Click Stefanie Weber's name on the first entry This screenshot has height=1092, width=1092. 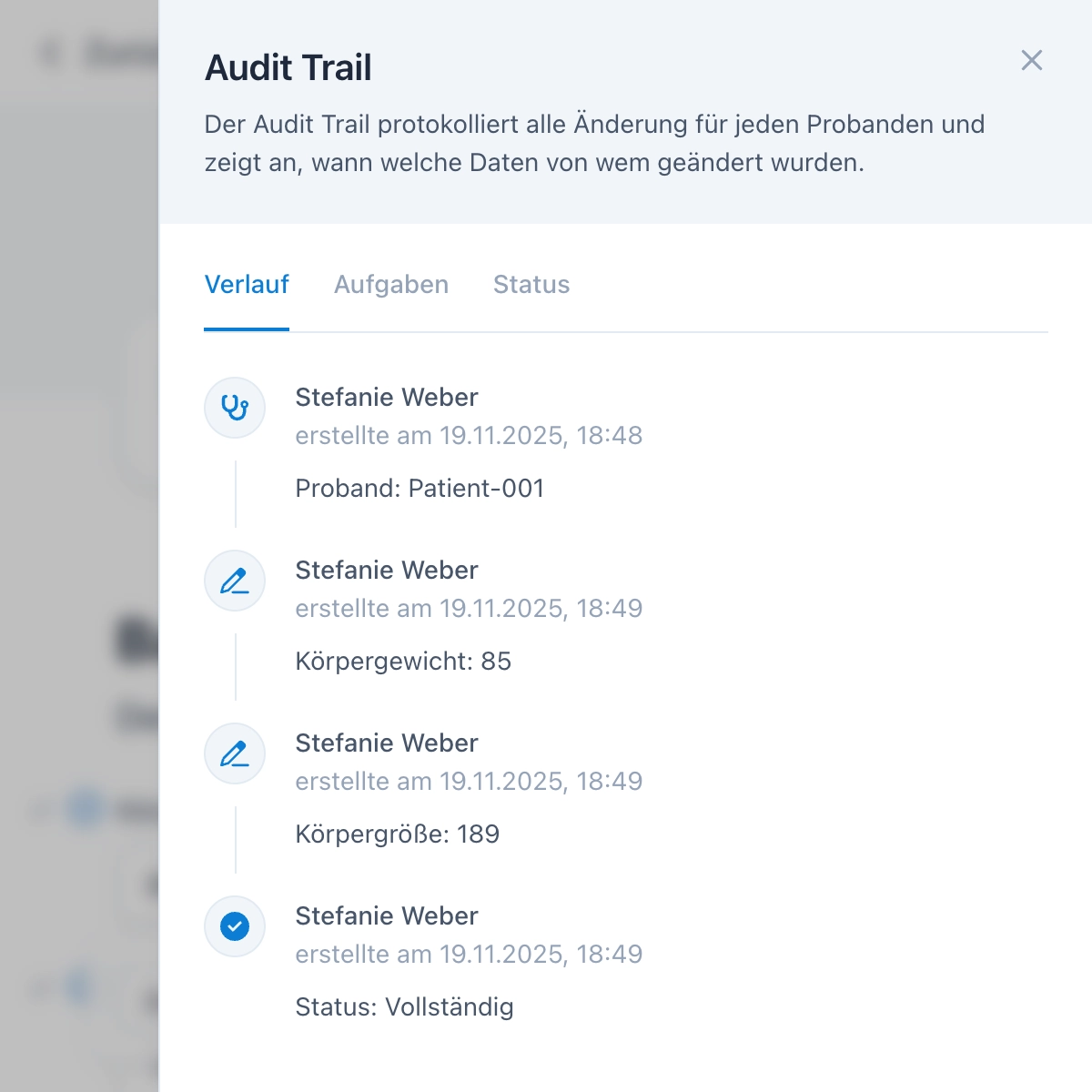[386, 397]
